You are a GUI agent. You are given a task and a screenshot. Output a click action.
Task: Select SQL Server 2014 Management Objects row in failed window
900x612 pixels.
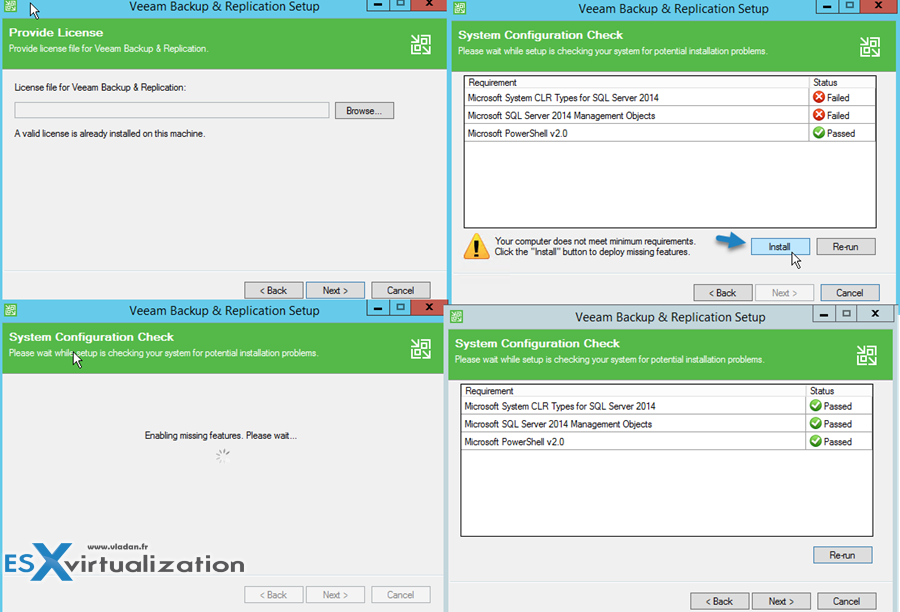coord(670,115)
